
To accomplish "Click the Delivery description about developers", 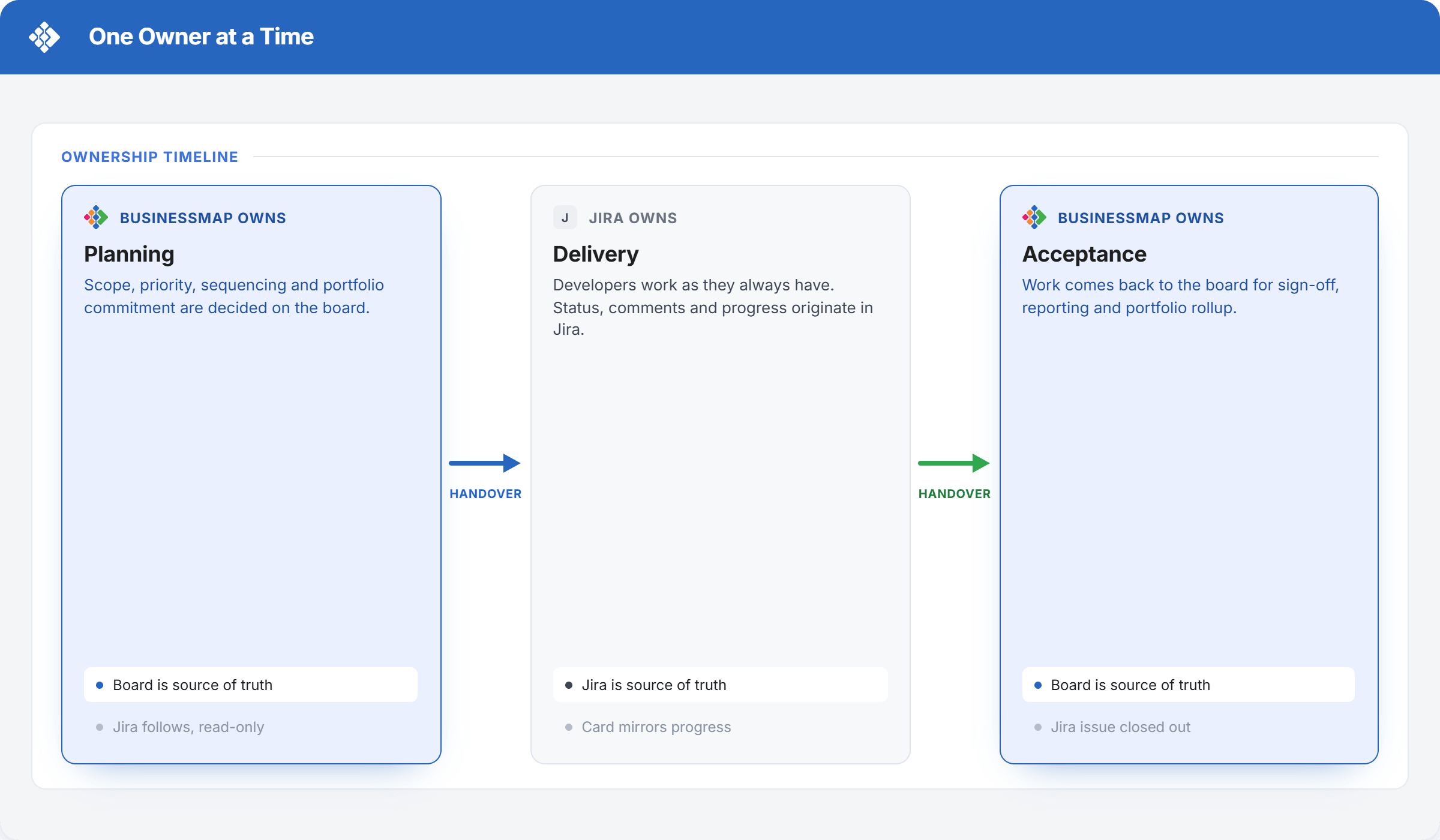I will pyautogui.click(x=713, y=307).
